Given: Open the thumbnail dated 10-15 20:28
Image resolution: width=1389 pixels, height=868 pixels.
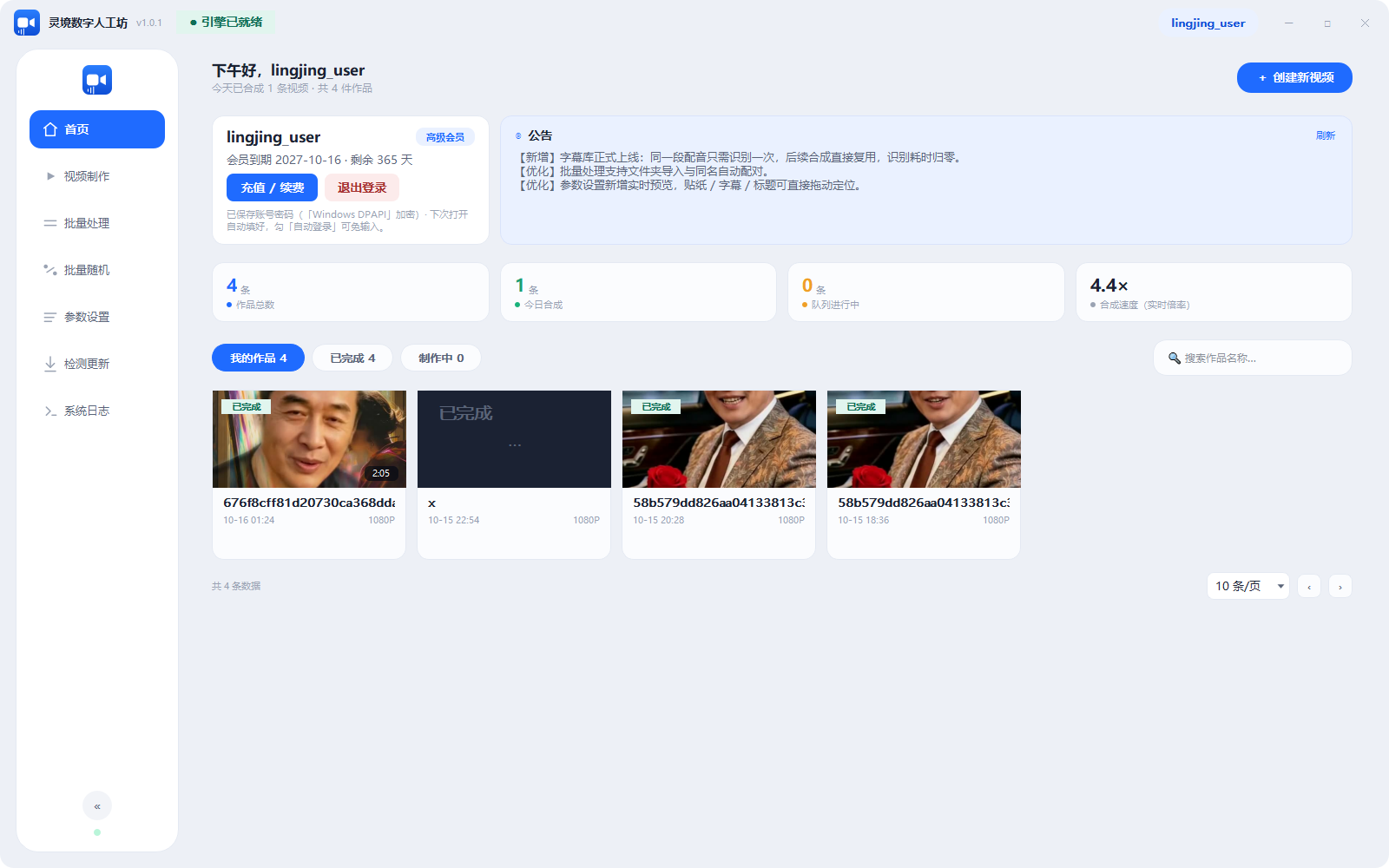Looking at the screenshot, I should click(719, 439).
